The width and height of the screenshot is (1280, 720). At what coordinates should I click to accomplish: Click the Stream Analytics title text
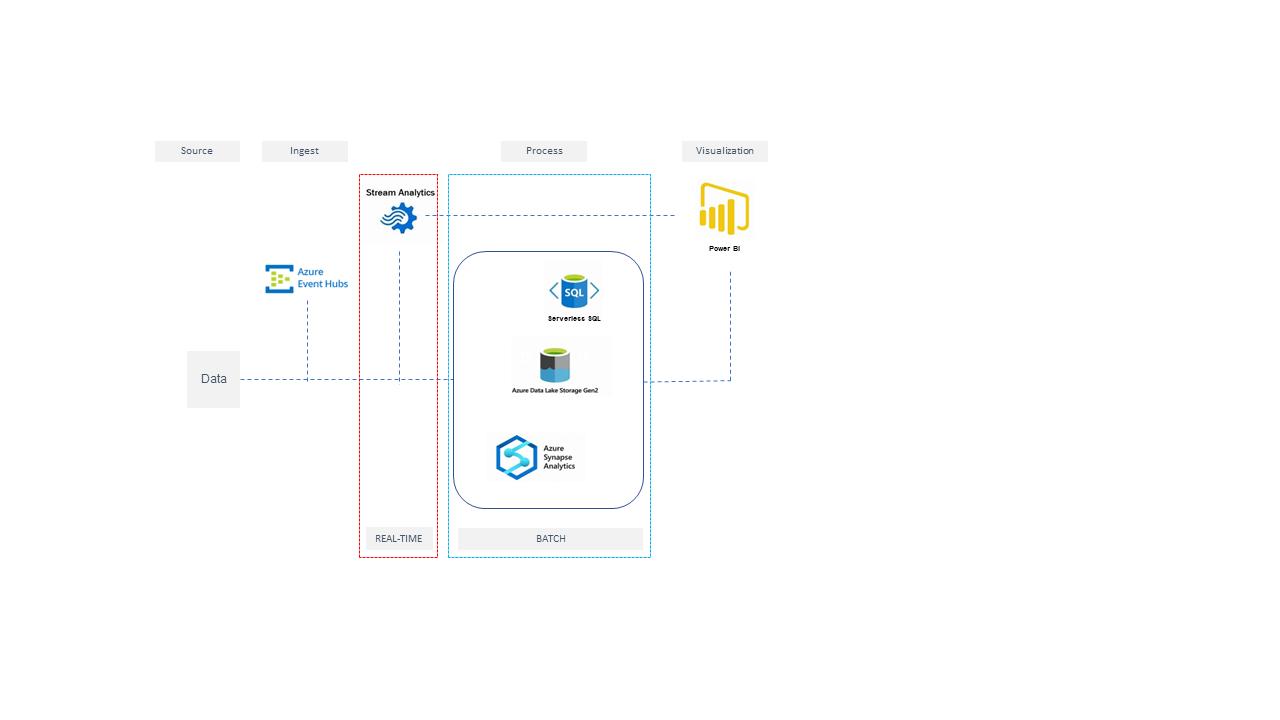400,192
